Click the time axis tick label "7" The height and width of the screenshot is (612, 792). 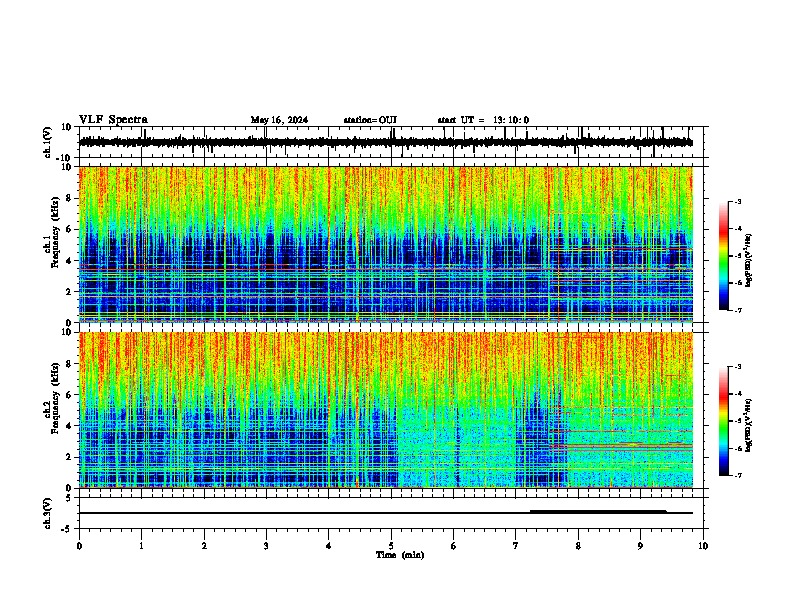pos(516,546)
